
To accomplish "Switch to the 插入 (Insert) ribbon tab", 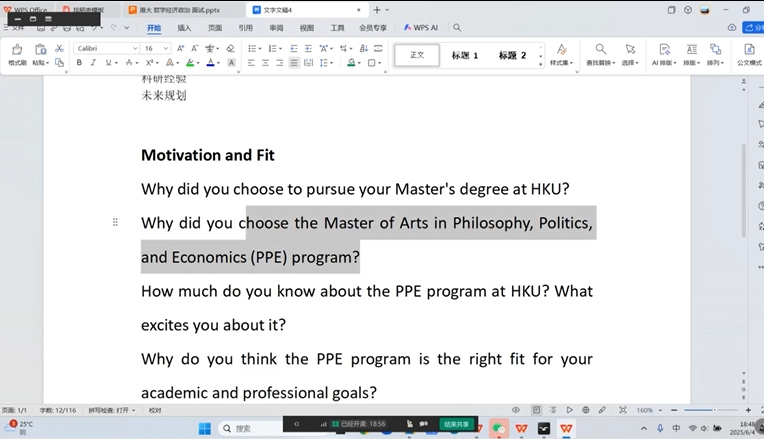I will [184, 29].
